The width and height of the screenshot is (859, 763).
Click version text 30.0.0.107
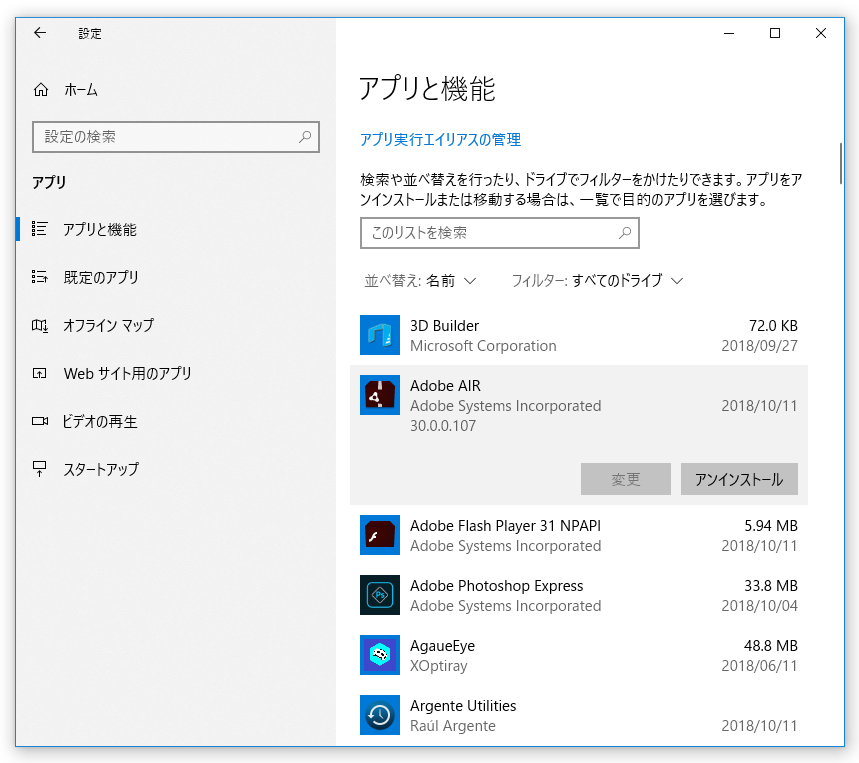pos(443,426)
